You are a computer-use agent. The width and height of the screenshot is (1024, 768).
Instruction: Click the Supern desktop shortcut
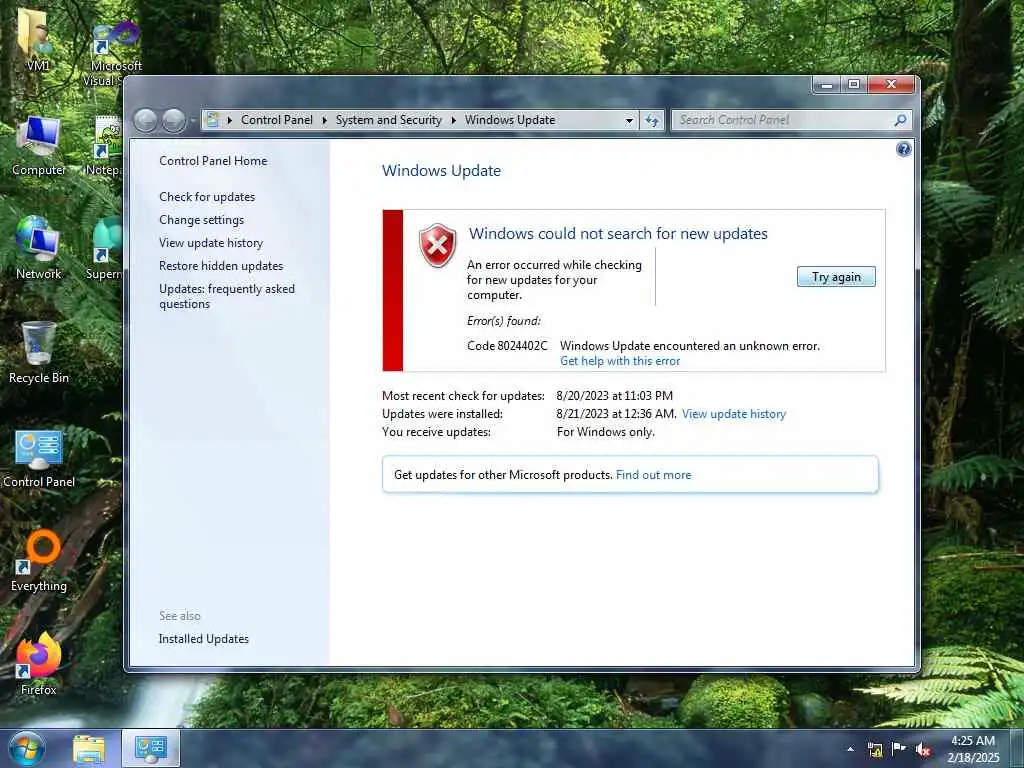point(105,249)
